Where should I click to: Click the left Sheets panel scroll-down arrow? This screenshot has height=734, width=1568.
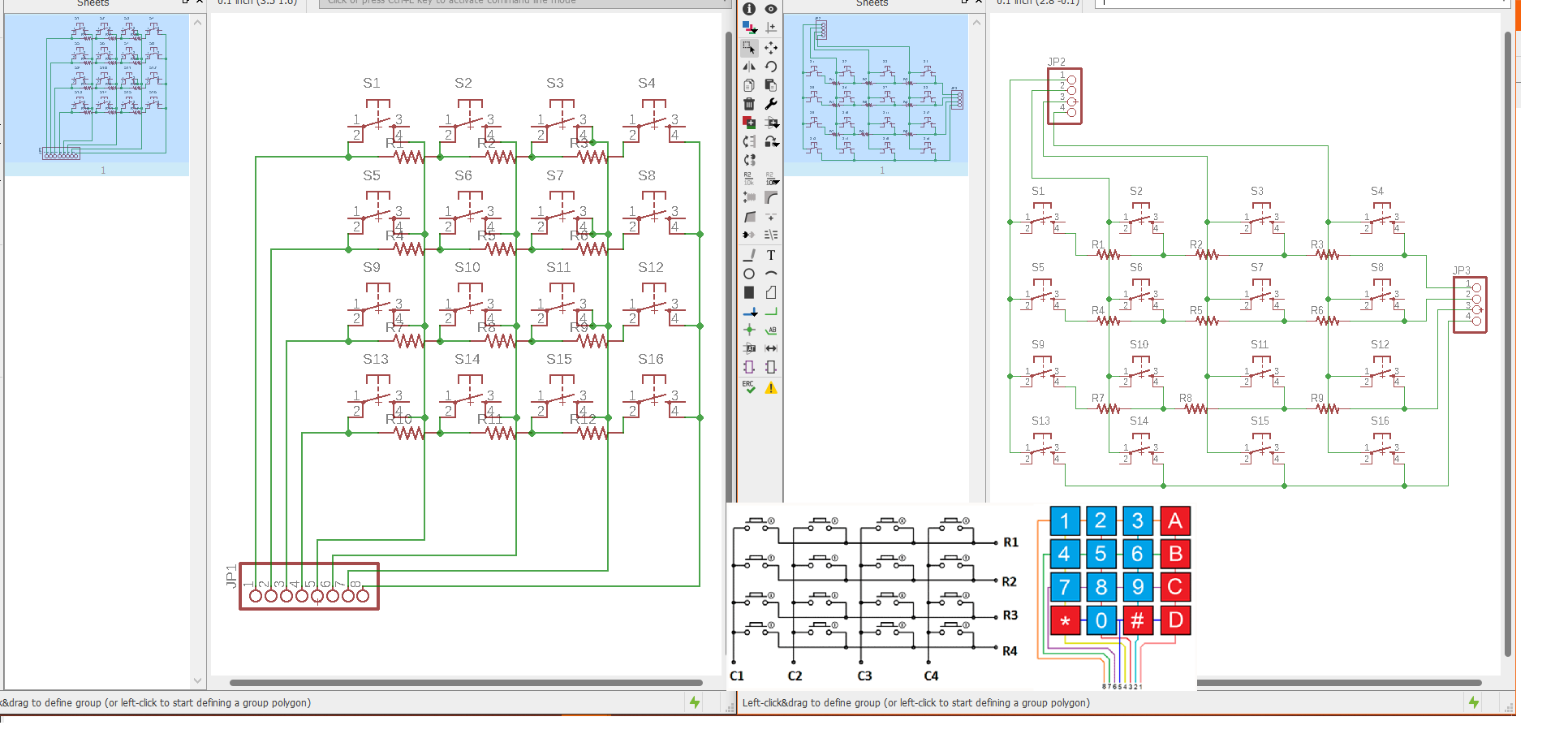(x=198, y=681)
